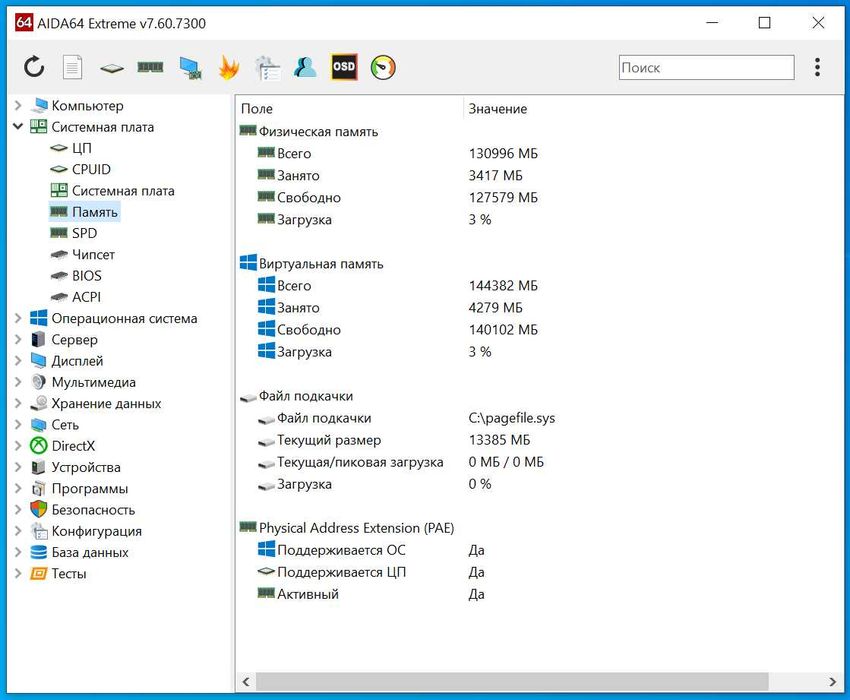
Task: Click the AIDA64 app icon in title bar
Action: [x=24, y=23]
